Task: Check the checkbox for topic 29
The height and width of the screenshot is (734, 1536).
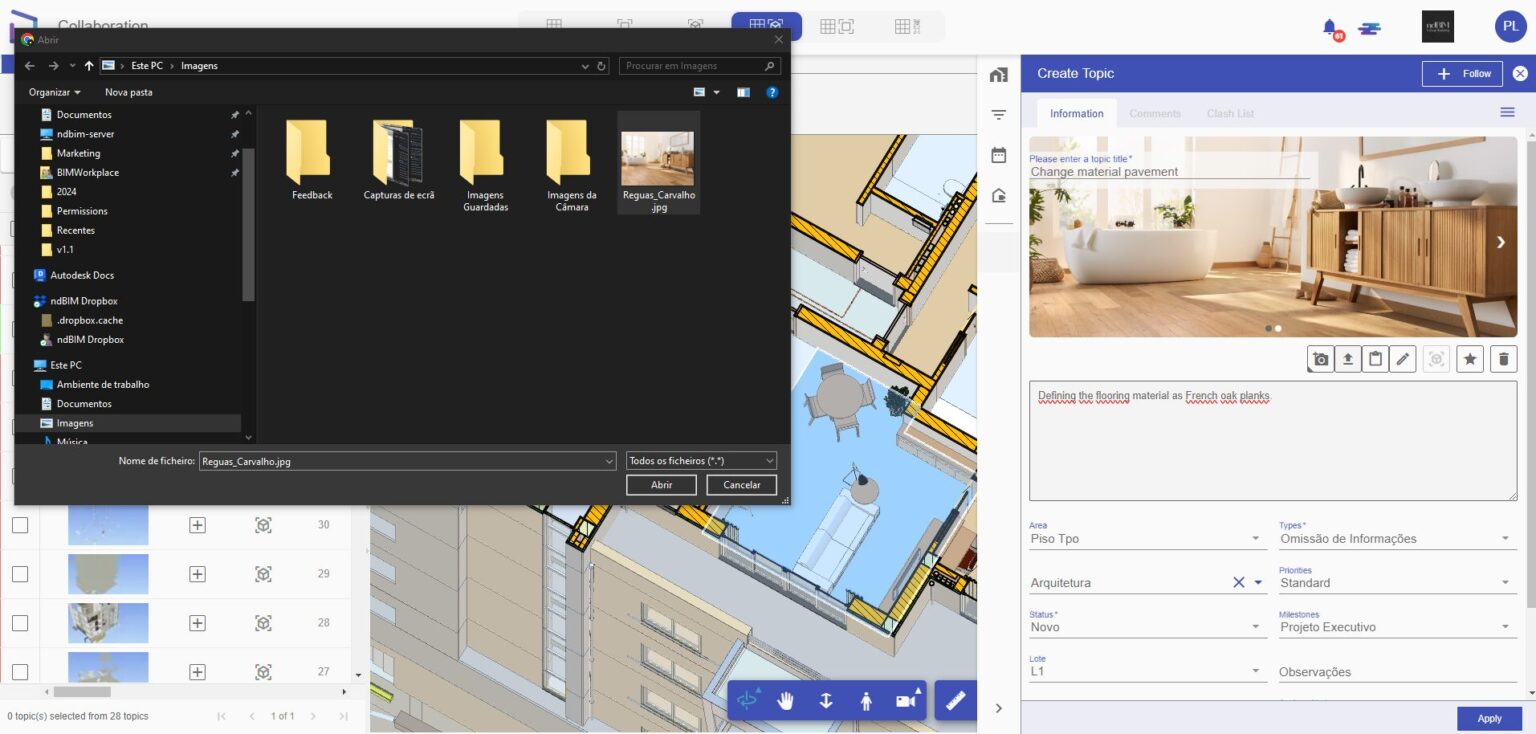Action: [20, 573]
